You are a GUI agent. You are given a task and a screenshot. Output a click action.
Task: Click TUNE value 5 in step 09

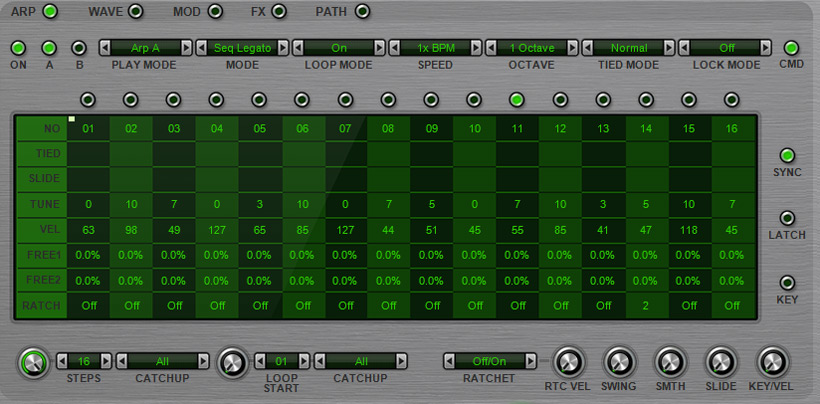pyautogui.click(x=431, y=204)
